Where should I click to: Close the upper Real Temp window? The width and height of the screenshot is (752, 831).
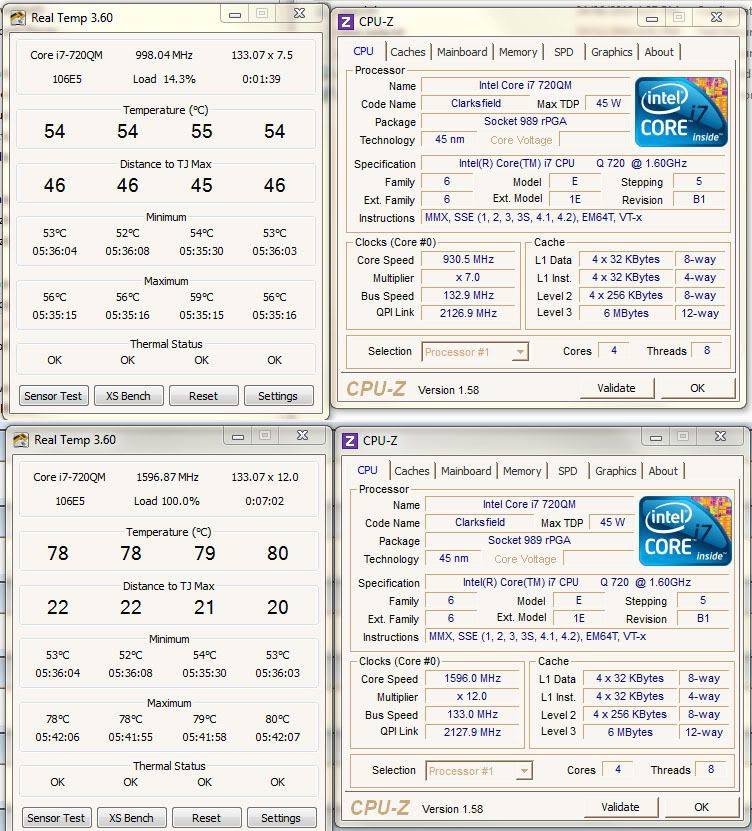click(x=299, y=14)
